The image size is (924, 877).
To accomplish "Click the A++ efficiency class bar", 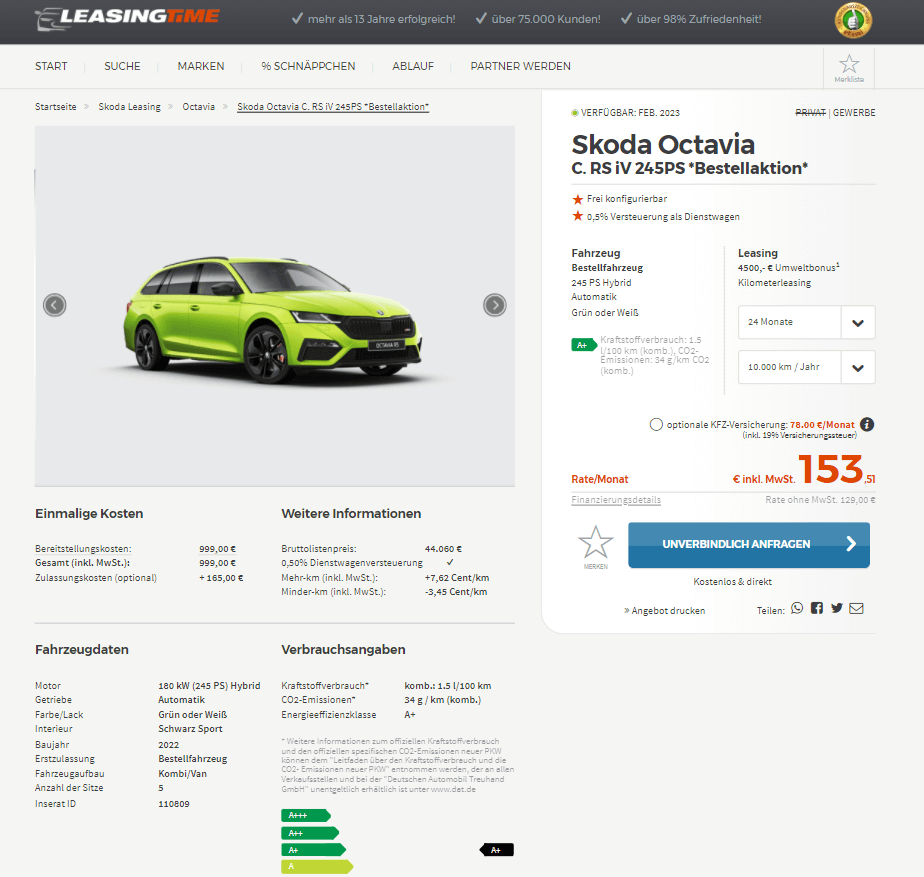I will (x=310, y=833).
